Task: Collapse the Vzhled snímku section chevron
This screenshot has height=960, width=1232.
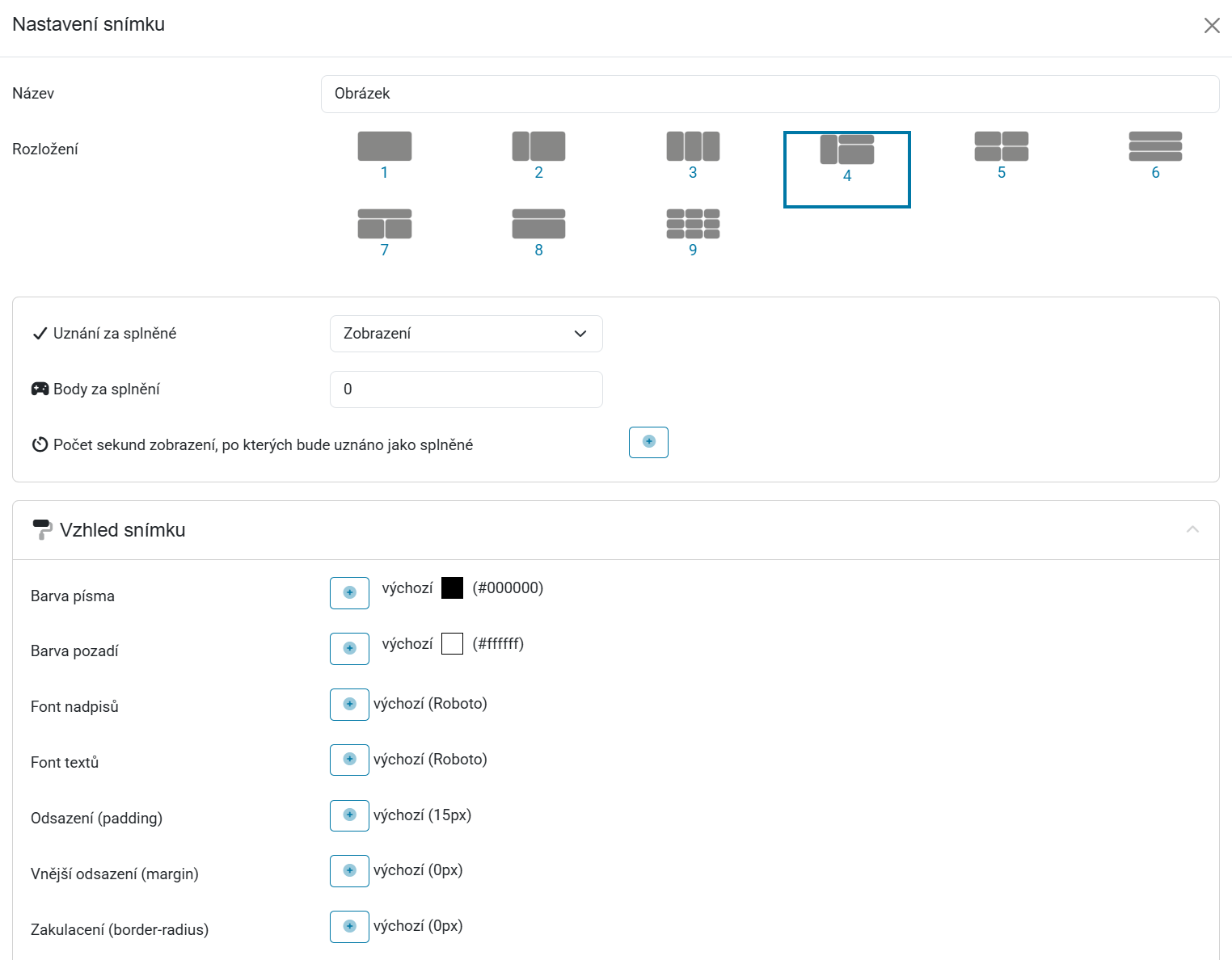Action: click(1192, 529)
